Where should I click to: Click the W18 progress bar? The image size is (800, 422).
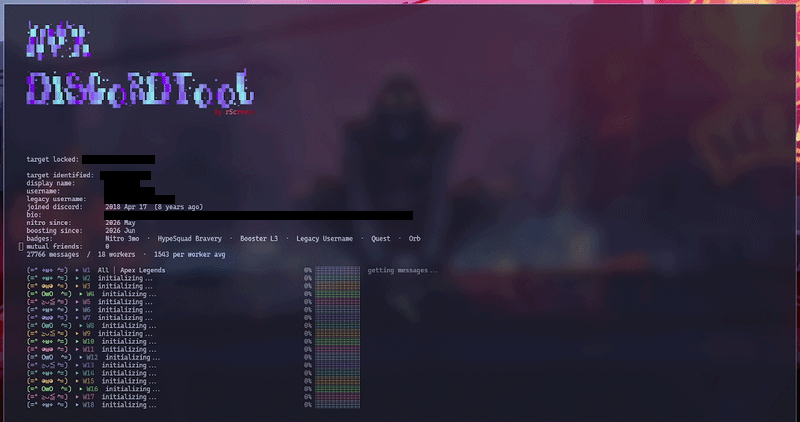[x=337, y=405]
